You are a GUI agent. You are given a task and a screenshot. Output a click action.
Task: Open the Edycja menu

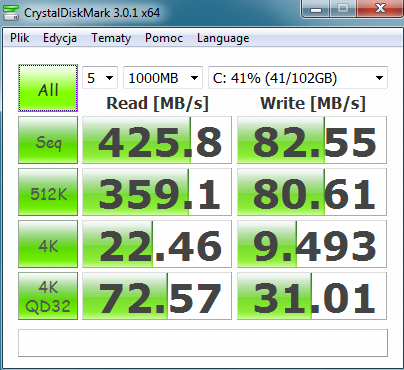click(x=60, y=38)
